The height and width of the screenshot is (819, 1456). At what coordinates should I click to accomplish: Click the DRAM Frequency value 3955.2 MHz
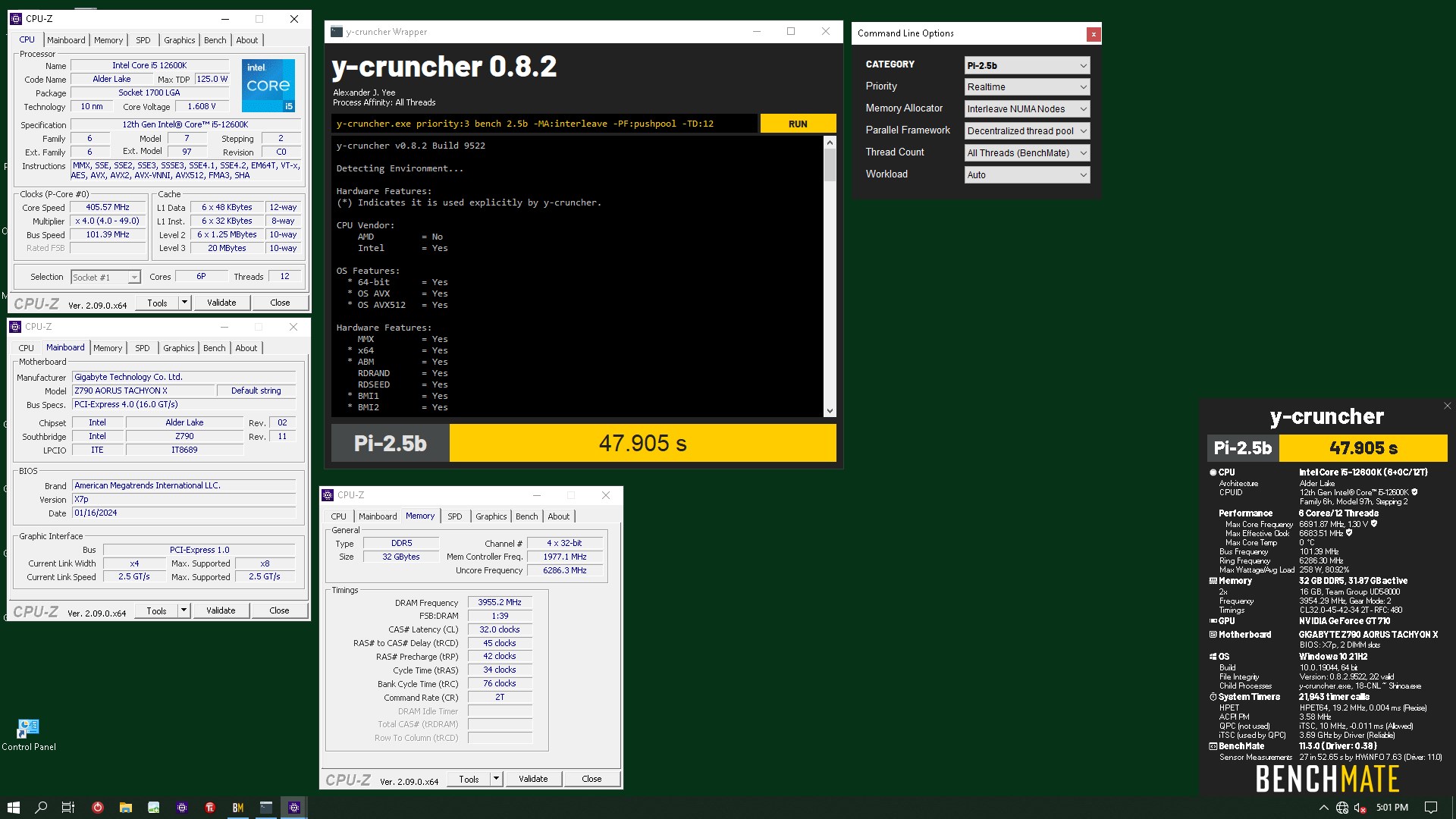[x=500, y=603]
